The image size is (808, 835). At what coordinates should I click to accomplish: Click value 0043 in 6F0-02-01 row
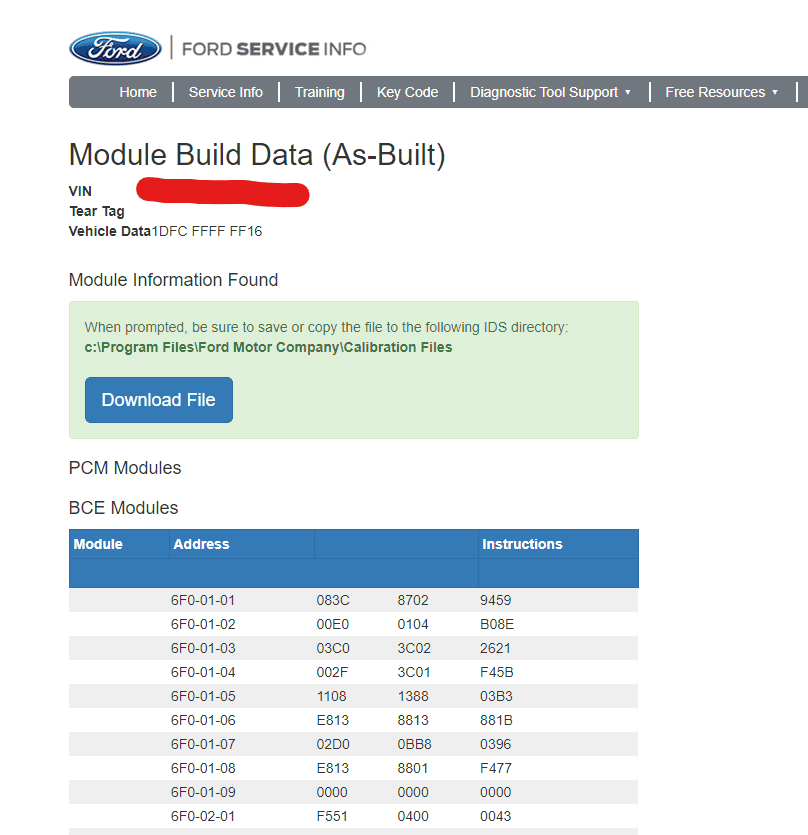click(x=495, y=816)
